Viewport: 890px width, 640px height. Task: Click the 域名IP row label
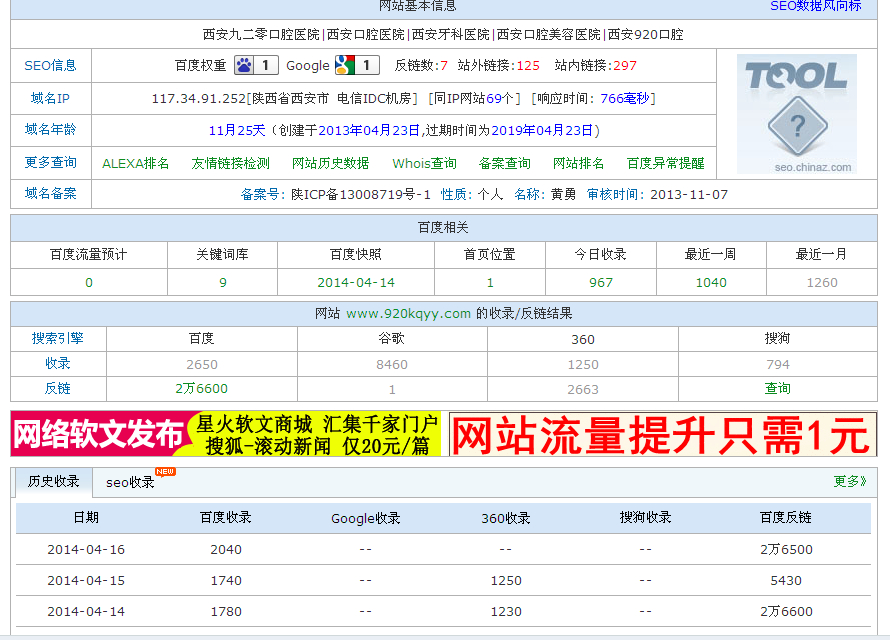tap(51, 98)
